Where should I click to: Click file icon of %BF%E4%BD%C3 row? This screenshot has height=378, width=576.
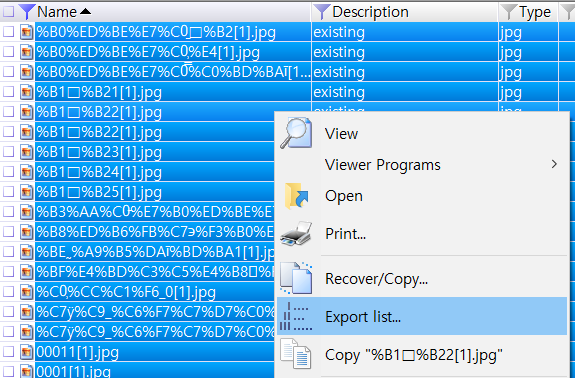(x=26, y=272)
